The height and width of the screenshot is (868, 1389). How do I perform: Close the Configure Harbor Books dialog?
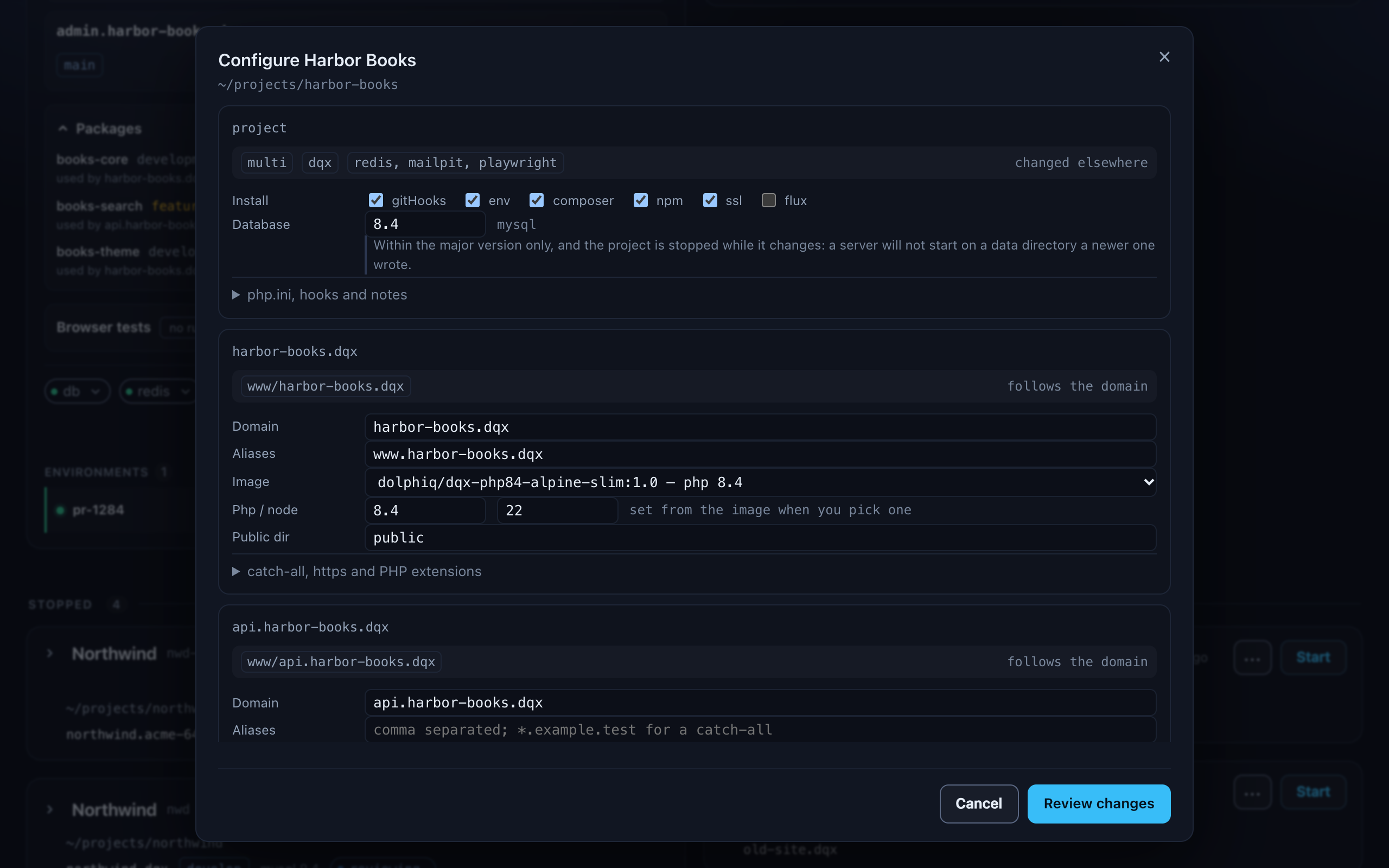coord(1164,57)
